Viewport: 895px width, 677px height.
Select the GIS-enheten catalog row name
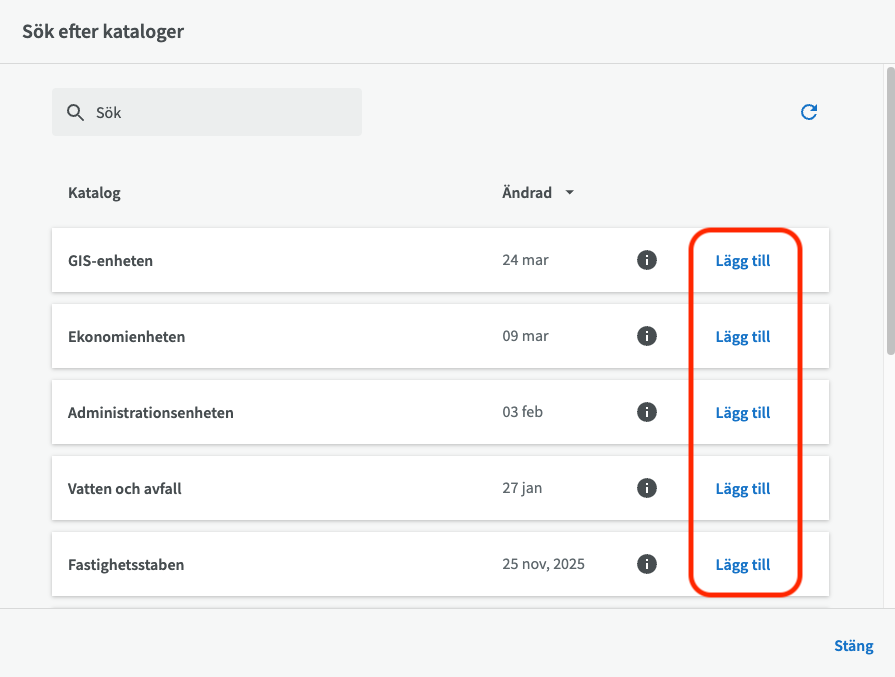tap(110, 261)
